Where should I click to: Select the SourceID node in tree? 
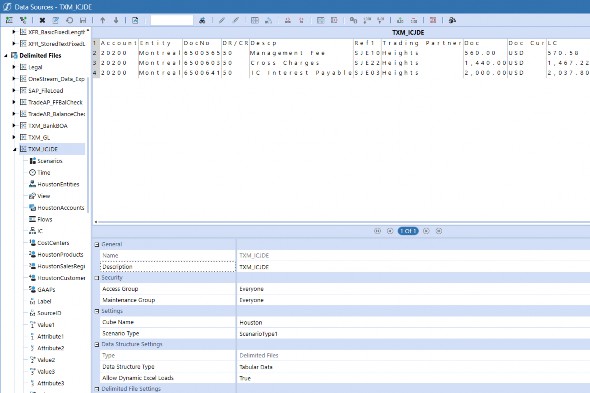[45, 313]
